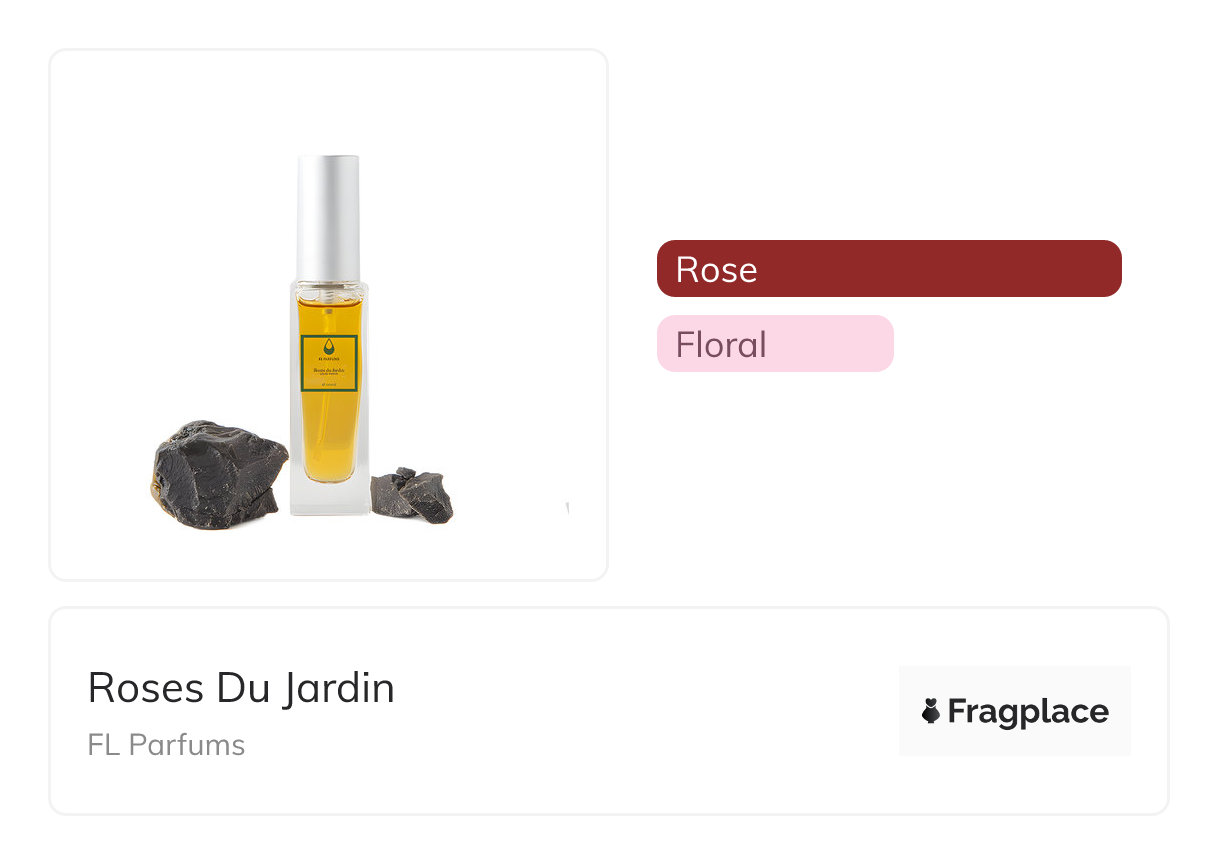Click the small black rocks right of bottle
This screenshot has width=1218, height=864.
(x=413, y=494)
